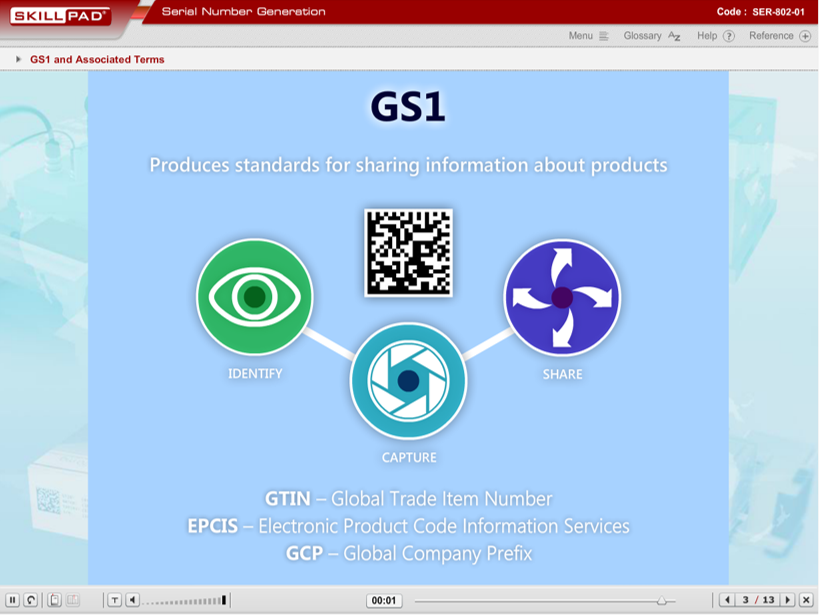The width and height of the screenshot is (820, 615).
Task: Open the Help section
Action: click(x=715, y=36)
